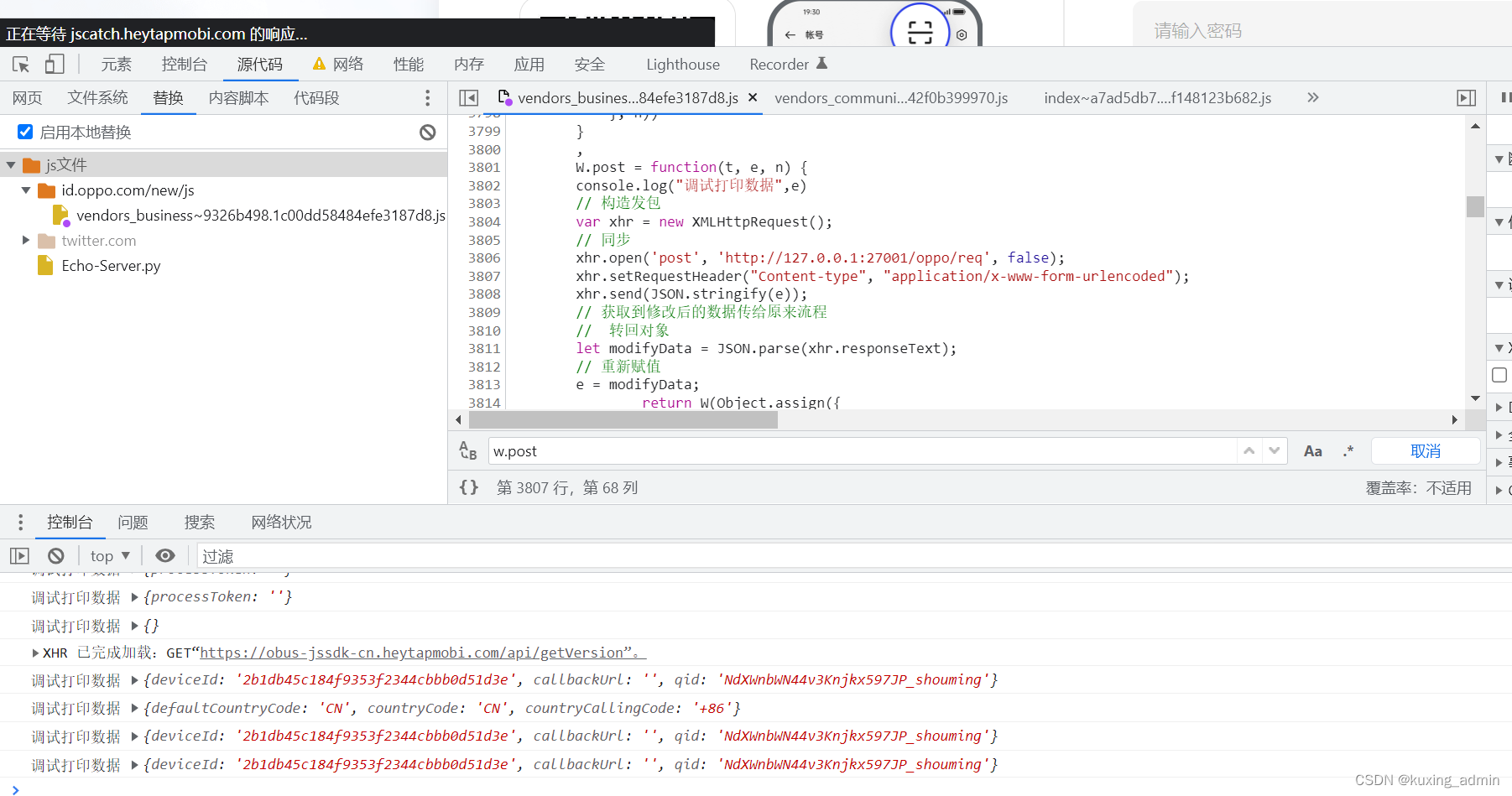Open the 内容脚本 subtab
Viewport: 1512px width, 796px height.
point(238,98)
